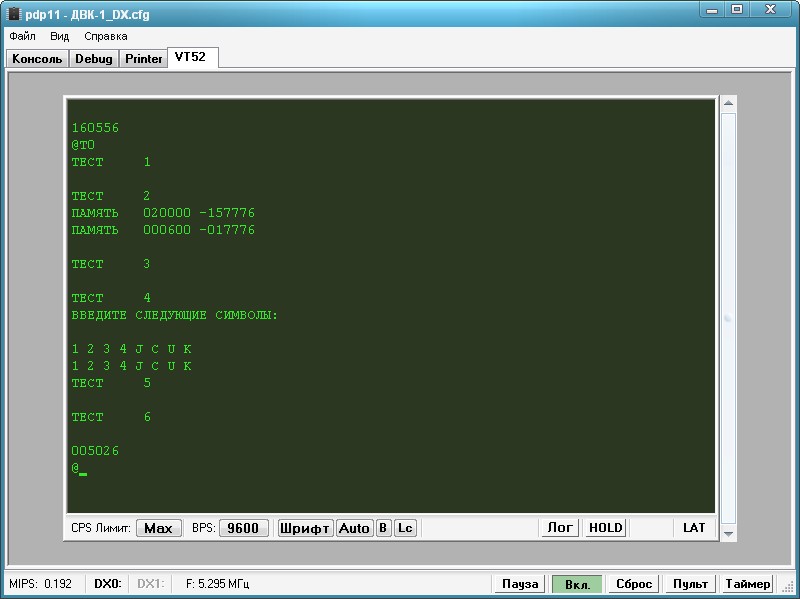800x599 pixels.
Task: Change the BPS 9600 setting
Action: coord(243,528)
